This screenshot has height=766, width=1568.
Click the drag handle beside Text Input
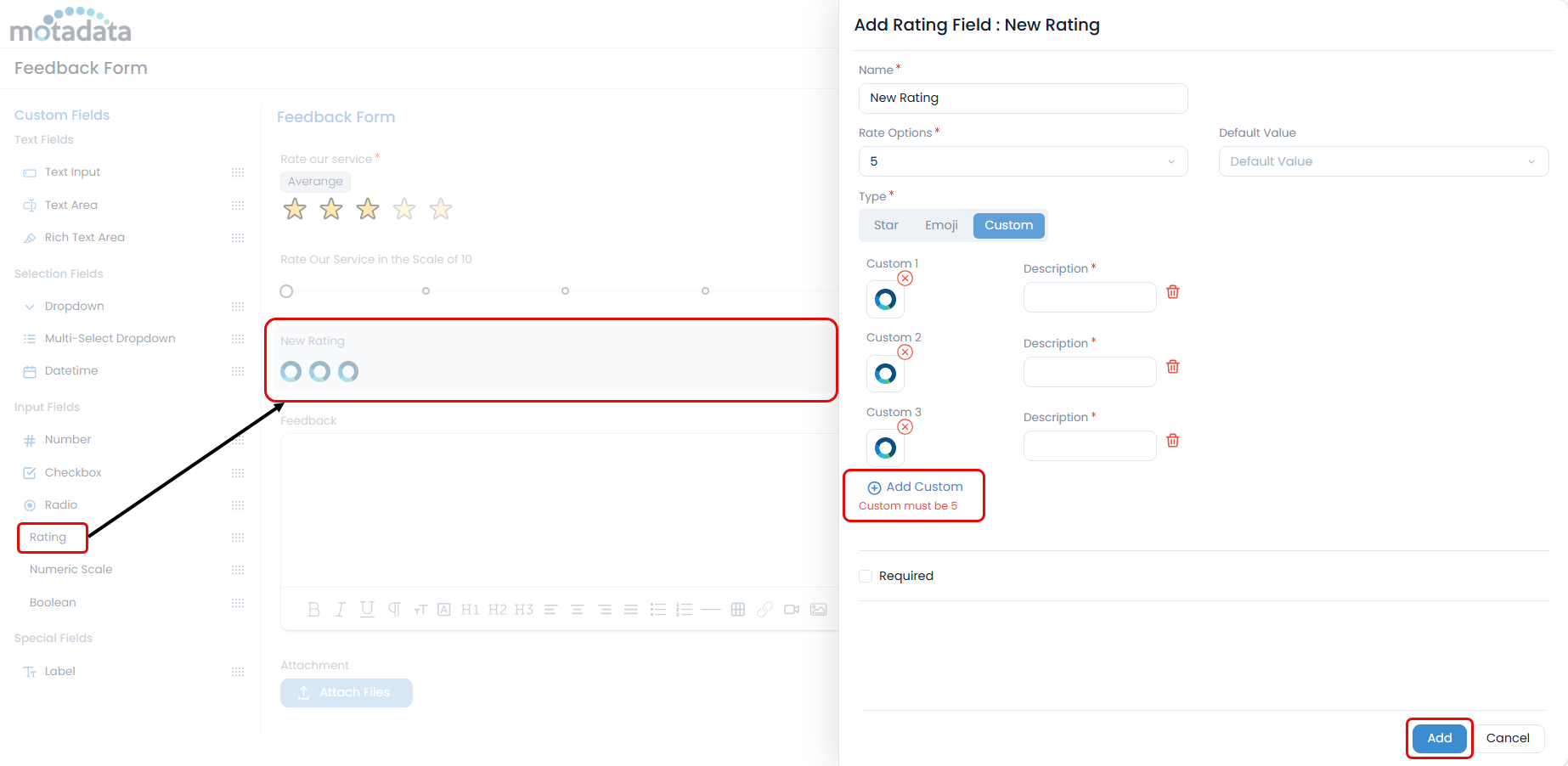click(238, 172)
